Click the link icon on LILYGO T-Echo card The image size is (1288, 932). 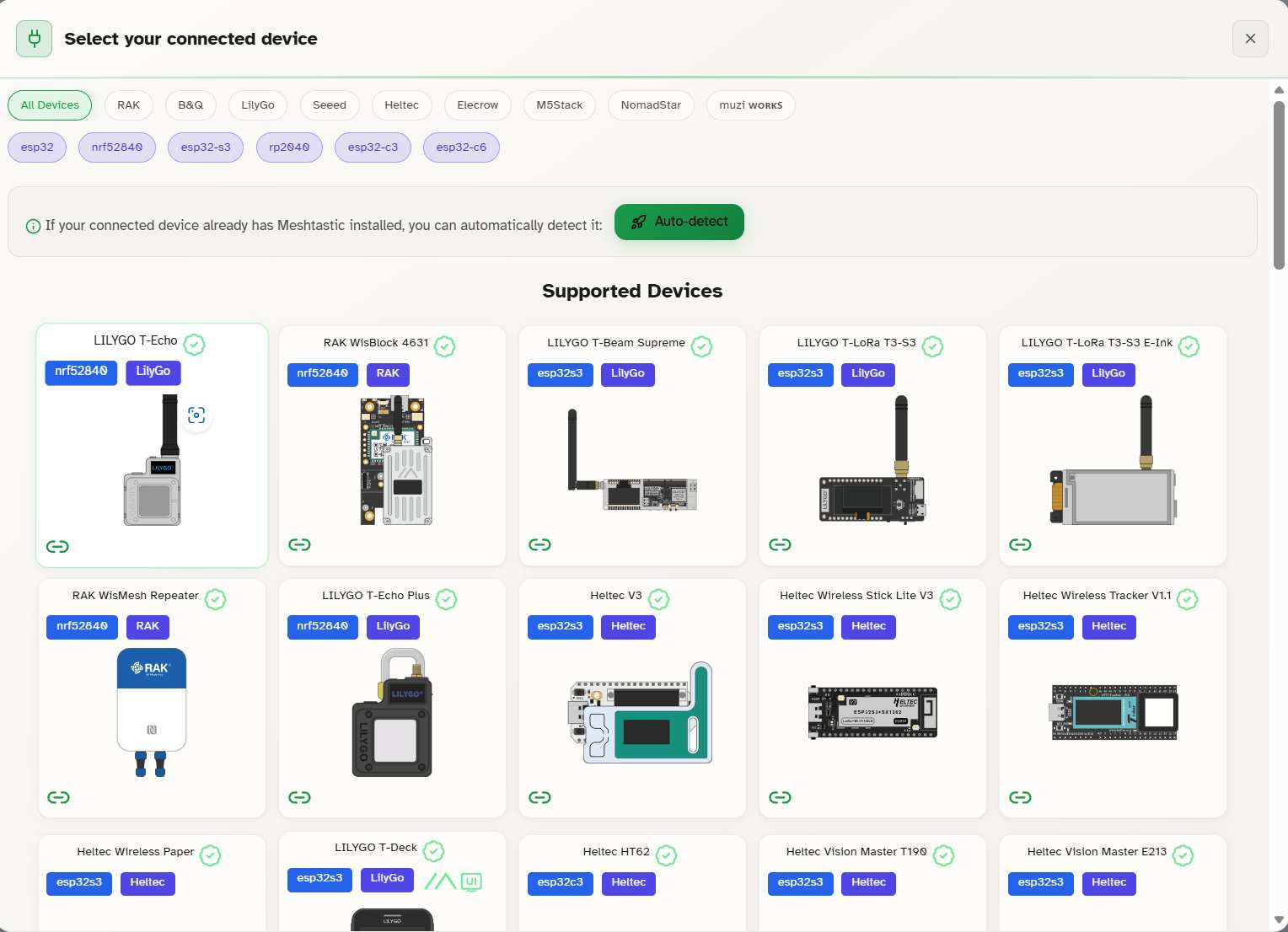point(57,546)
